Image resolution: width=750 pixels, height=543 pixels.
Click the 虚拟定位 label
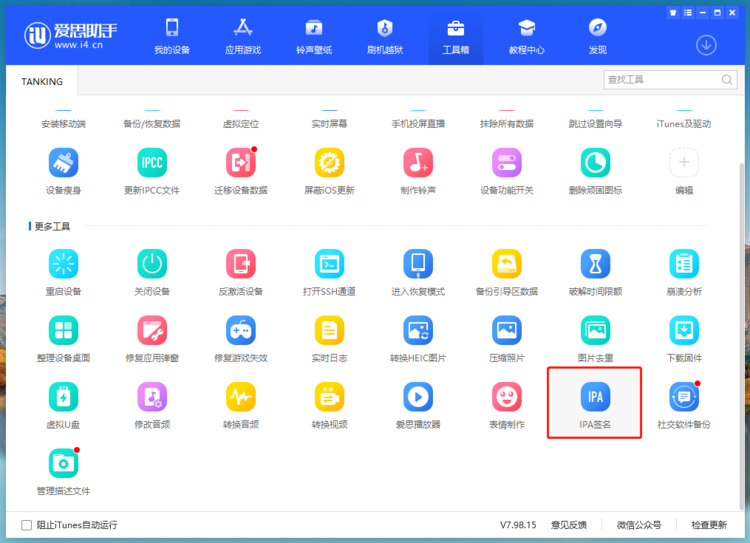(x=241, y=124)
